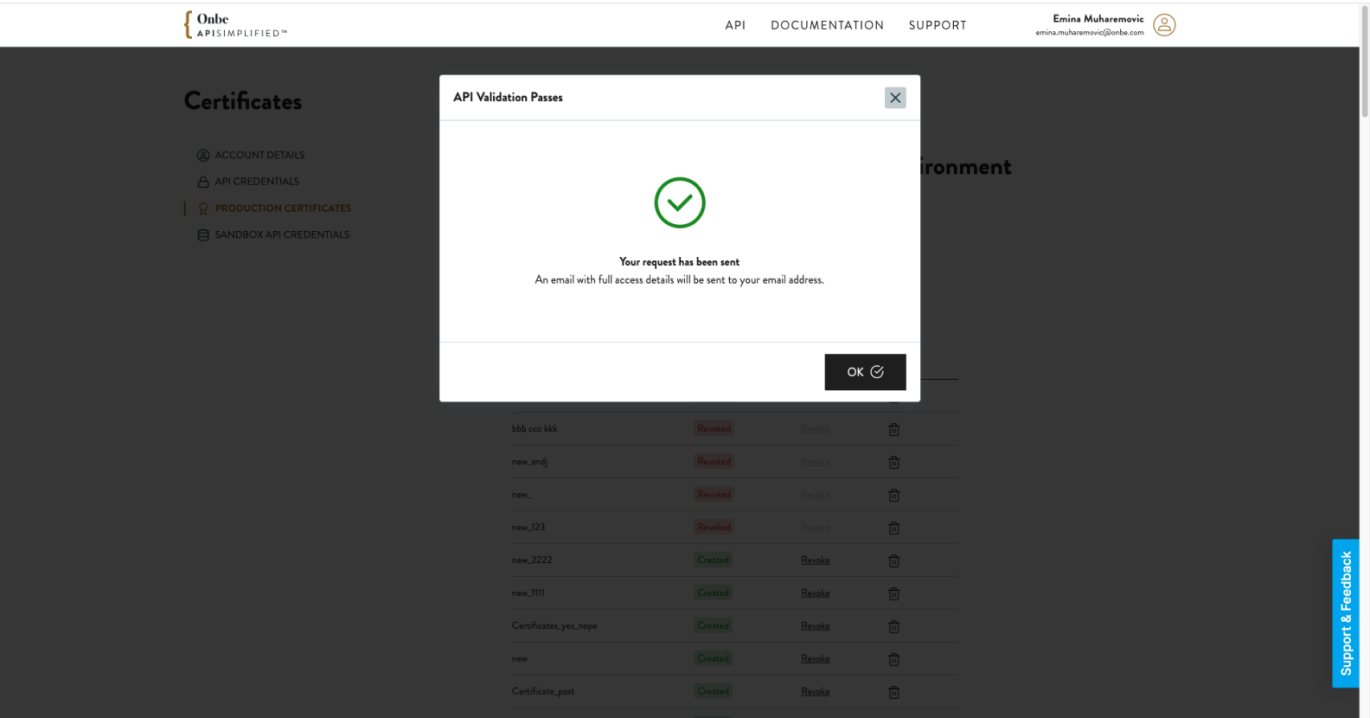Click the Created badge for Certificate_post

coord(713,691)
